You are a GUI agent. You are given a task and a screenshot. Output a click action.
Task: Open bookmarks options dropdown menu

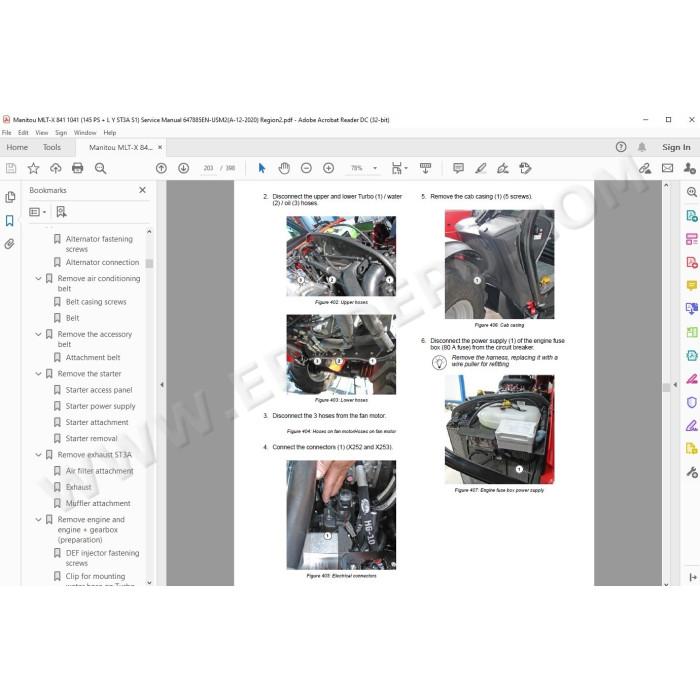(x=38, y=212)
